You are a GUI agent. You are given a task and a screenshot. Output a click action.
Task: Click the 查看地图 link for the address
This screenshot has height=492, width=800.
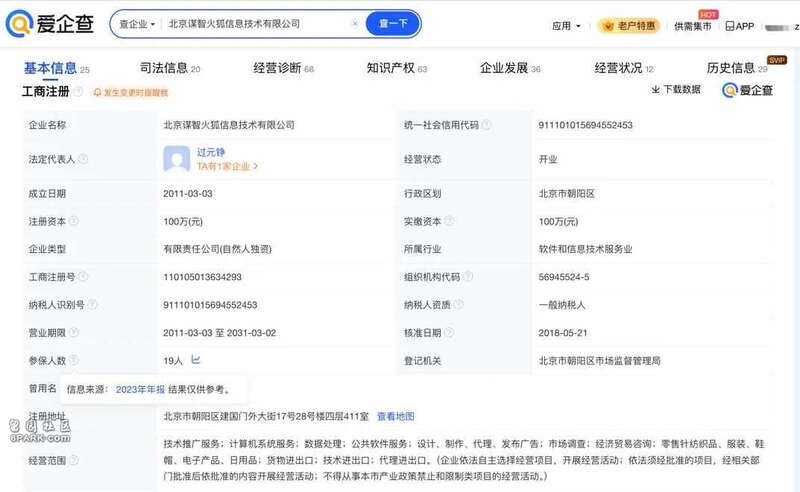pos(395,416)
